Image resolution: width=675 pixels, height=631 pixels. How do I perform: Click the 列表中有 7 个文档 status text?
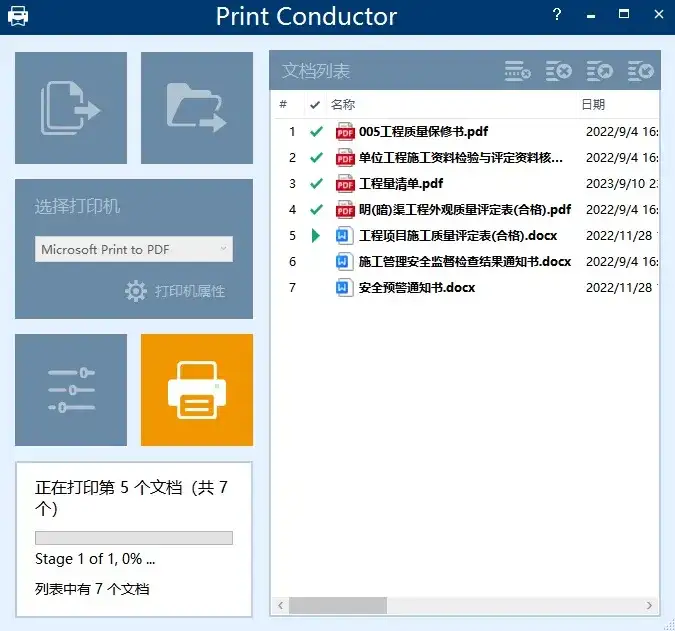(92, 588)
